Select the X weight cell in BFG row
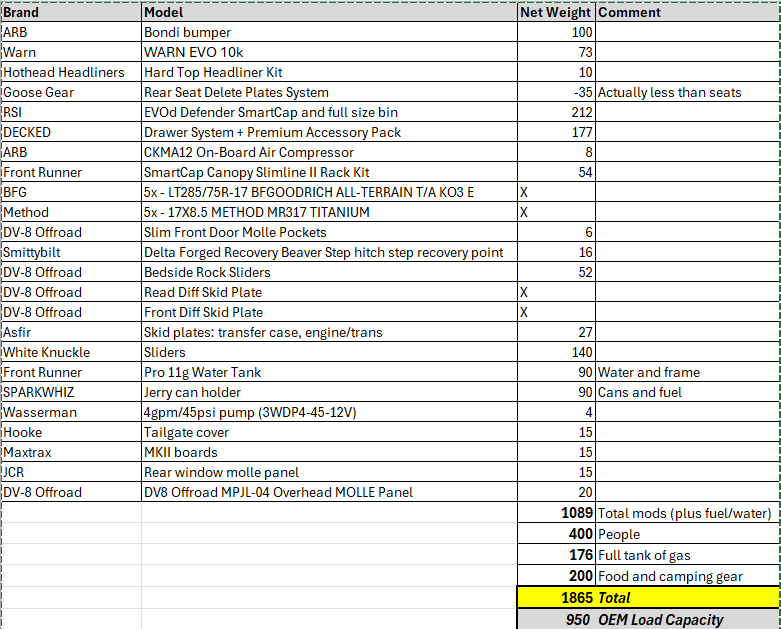Viewport: 781px width, 629px height. 556,192
